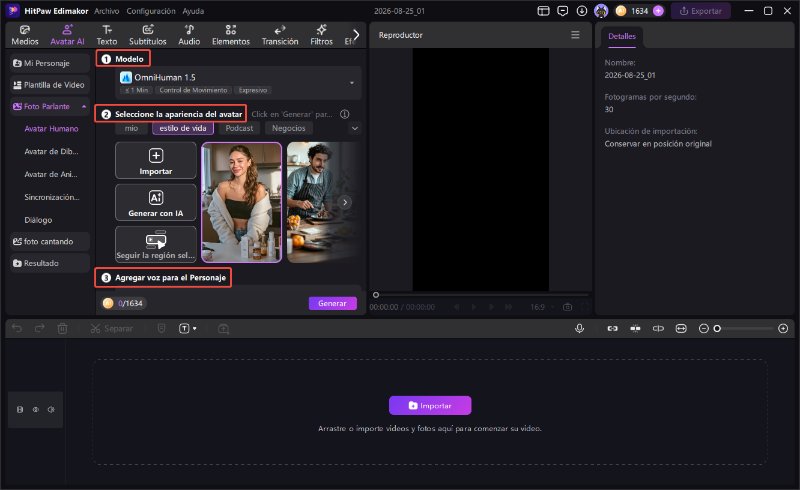Open the Subtítulos tab

(x=147, y=35)
